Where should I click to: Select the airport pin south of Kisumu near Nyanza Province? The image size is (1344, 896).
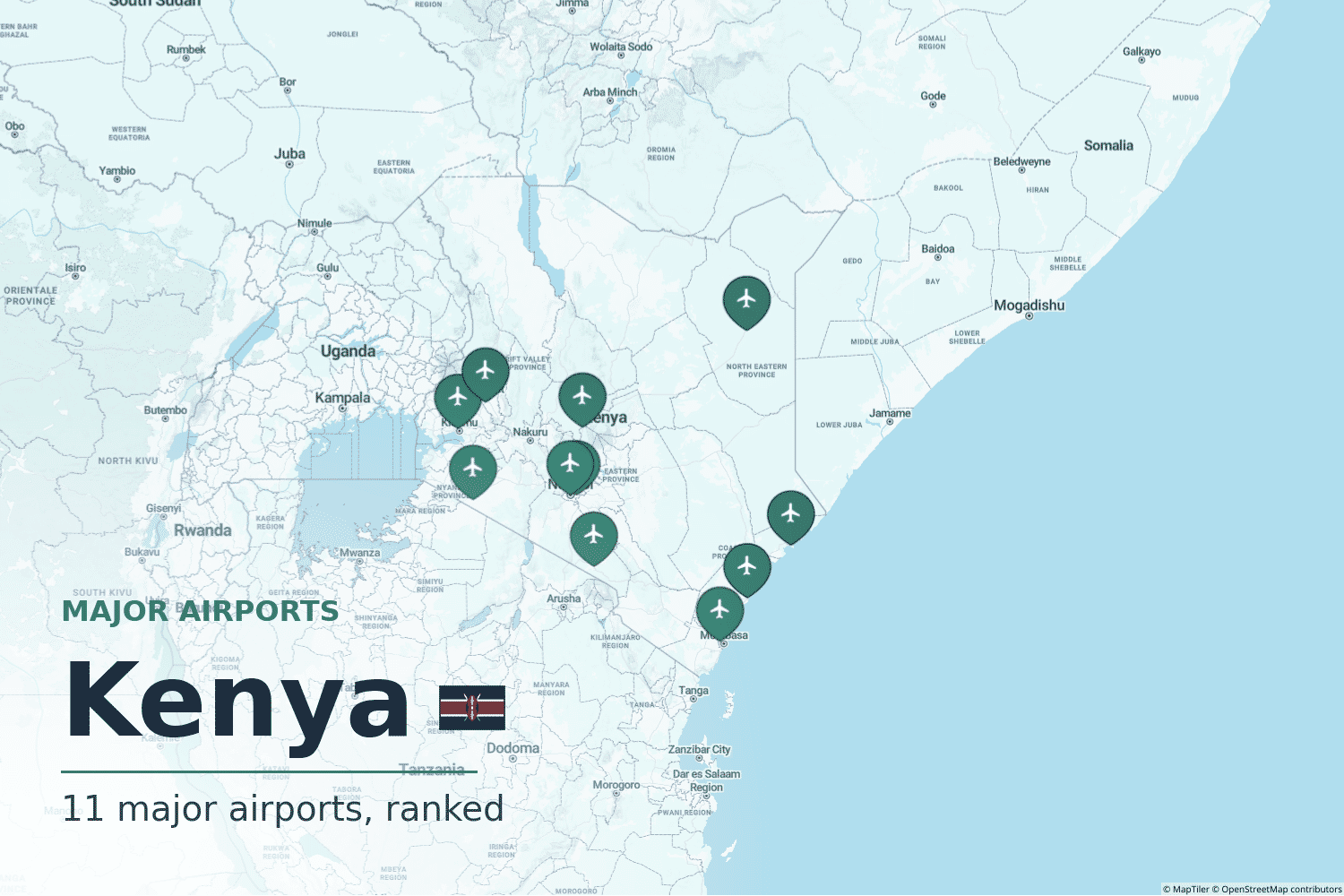click(473, 471)
